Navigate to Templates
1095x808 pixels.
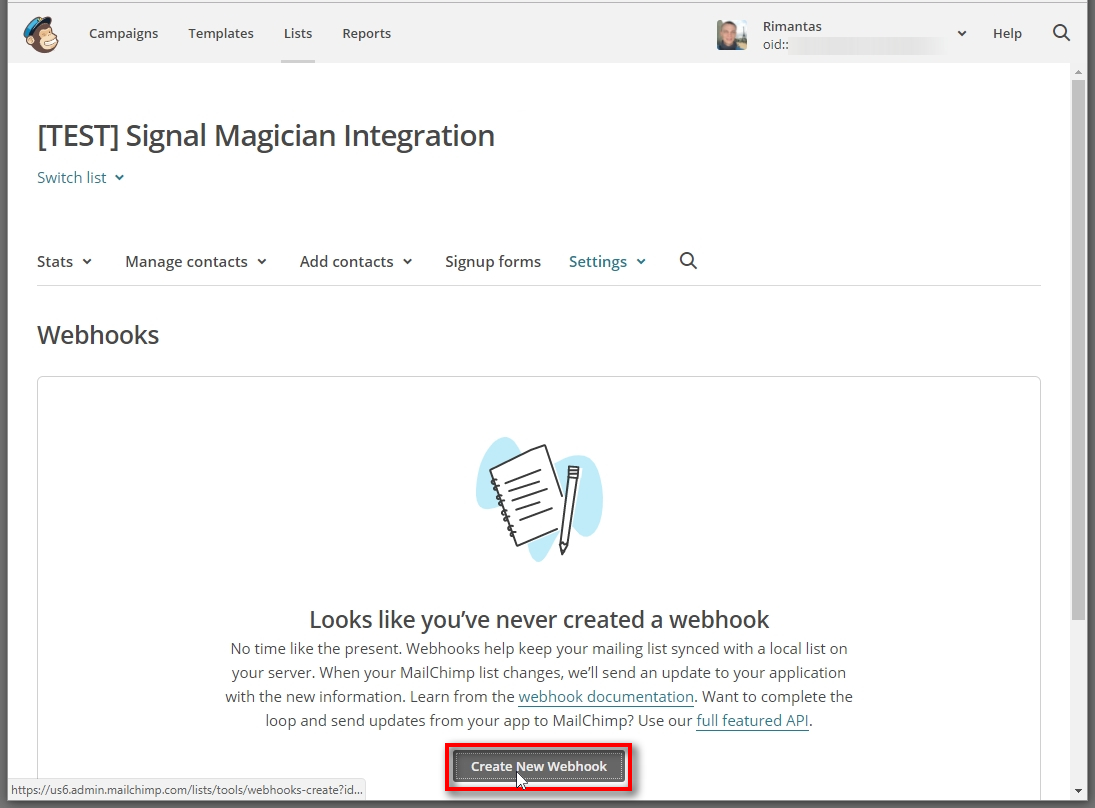tap(221, 34)
